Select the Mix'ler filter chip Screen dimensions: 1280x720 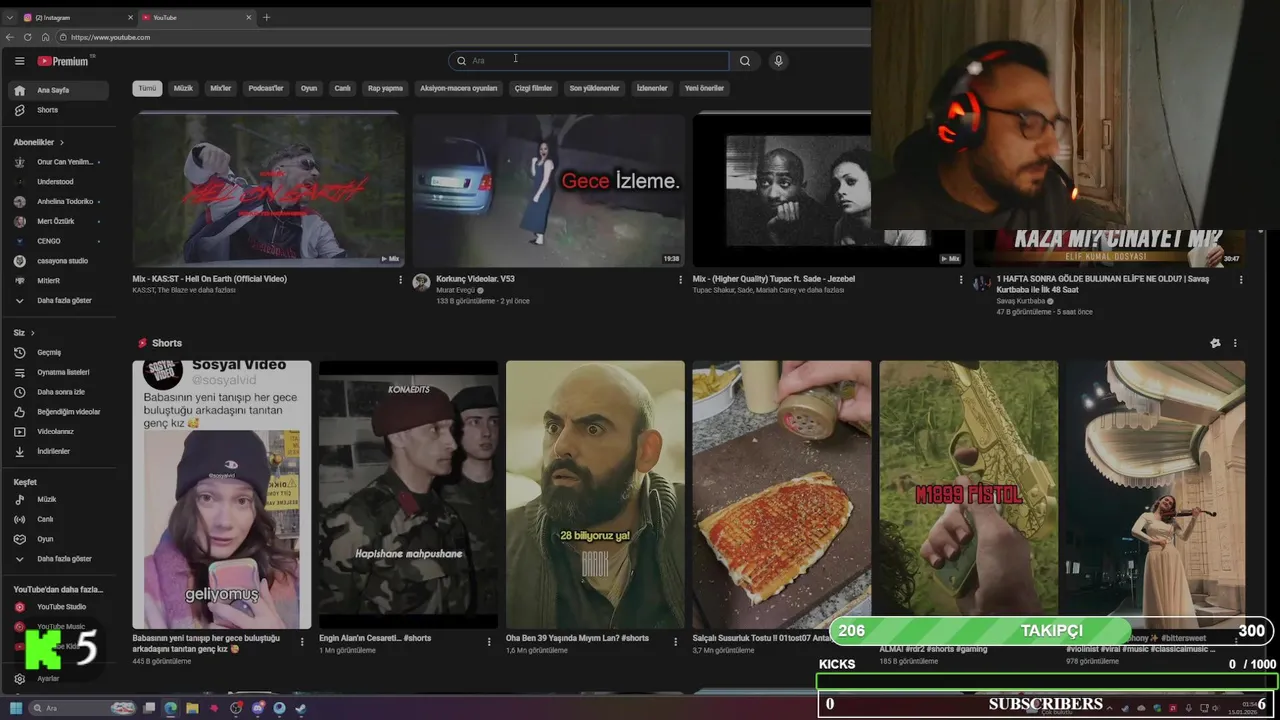(x=220, y=88)
